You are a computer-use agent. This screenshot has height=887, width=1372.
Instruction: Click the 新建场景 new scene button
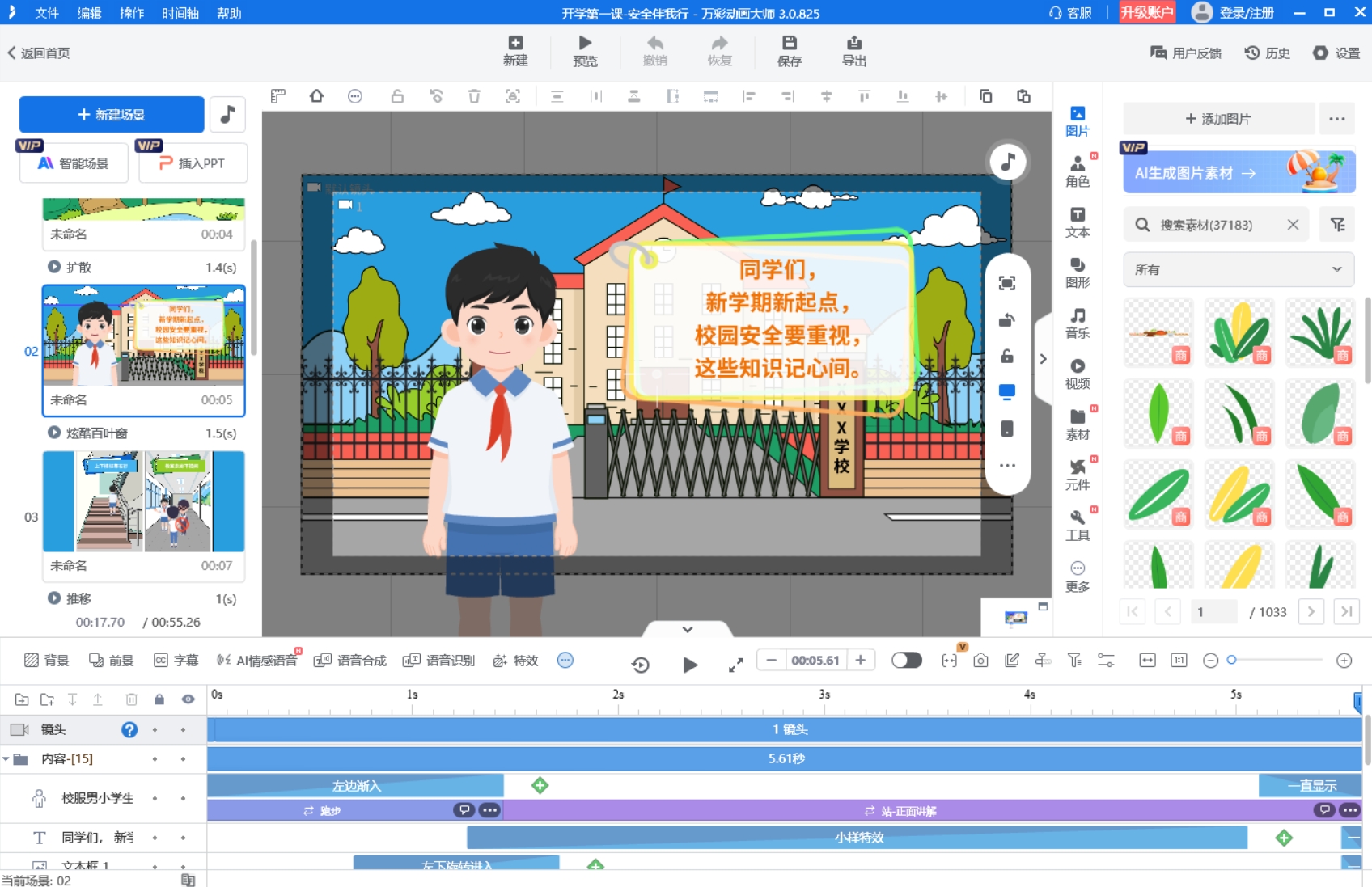pos(111,114)
